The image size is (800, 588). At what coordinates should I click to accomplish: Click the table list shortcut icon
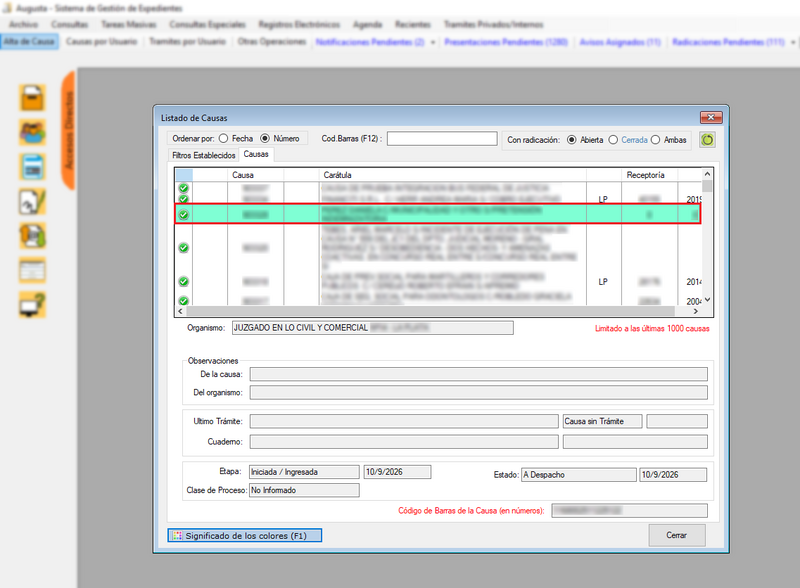click(32, 271)
